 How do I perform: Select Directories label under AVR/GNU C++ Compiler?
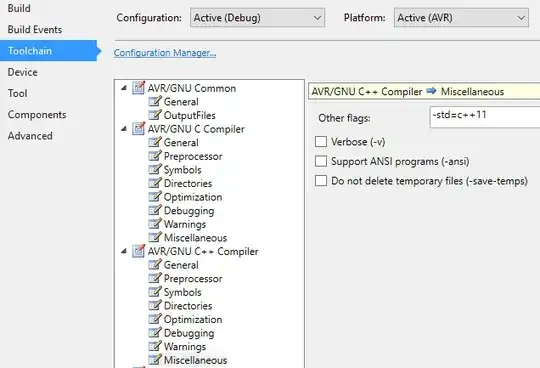tap(188, 306)
